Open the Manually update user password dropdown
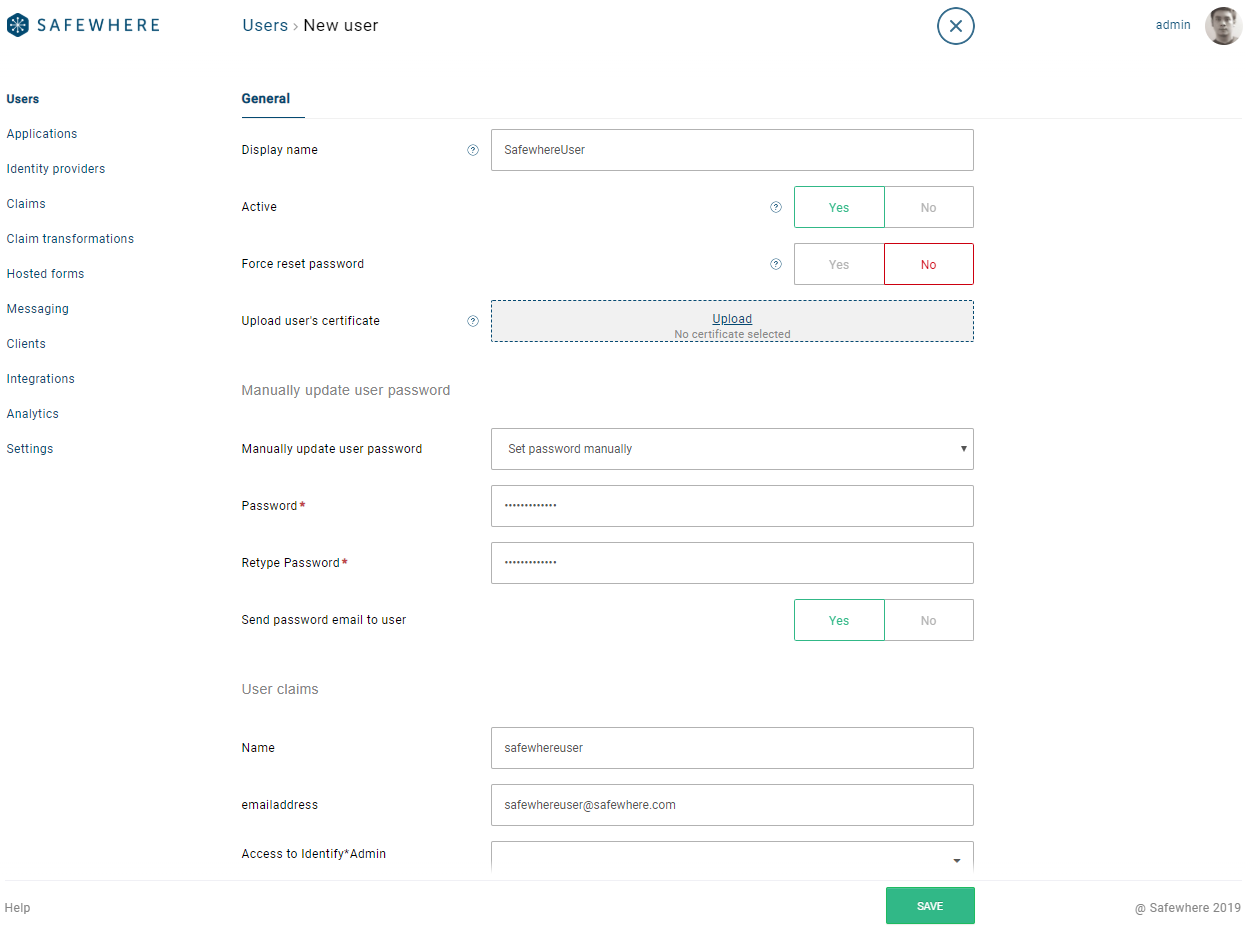The height and width of the screenshot is (930, 1246). tap(731, 449)
